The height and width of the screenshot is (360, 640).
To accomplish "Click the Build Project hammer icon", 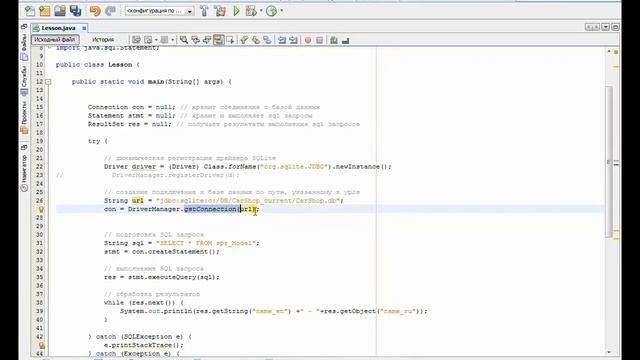I will (204, 11).
